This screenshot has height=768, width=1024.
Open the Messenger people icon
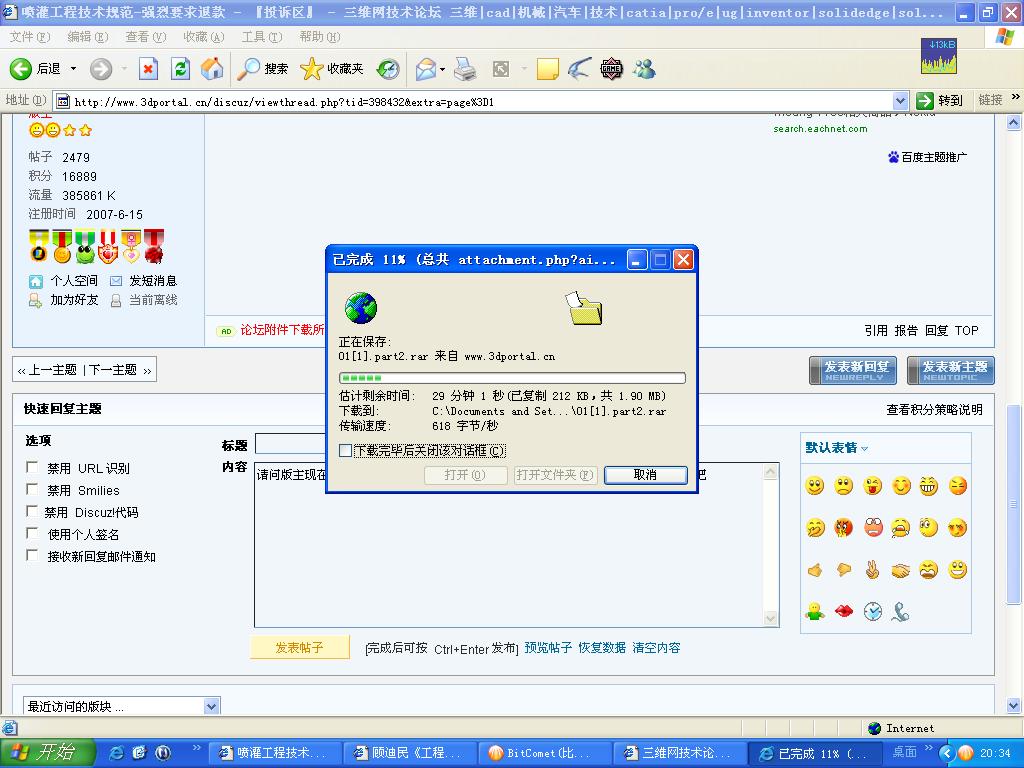[x=644, y=69]
